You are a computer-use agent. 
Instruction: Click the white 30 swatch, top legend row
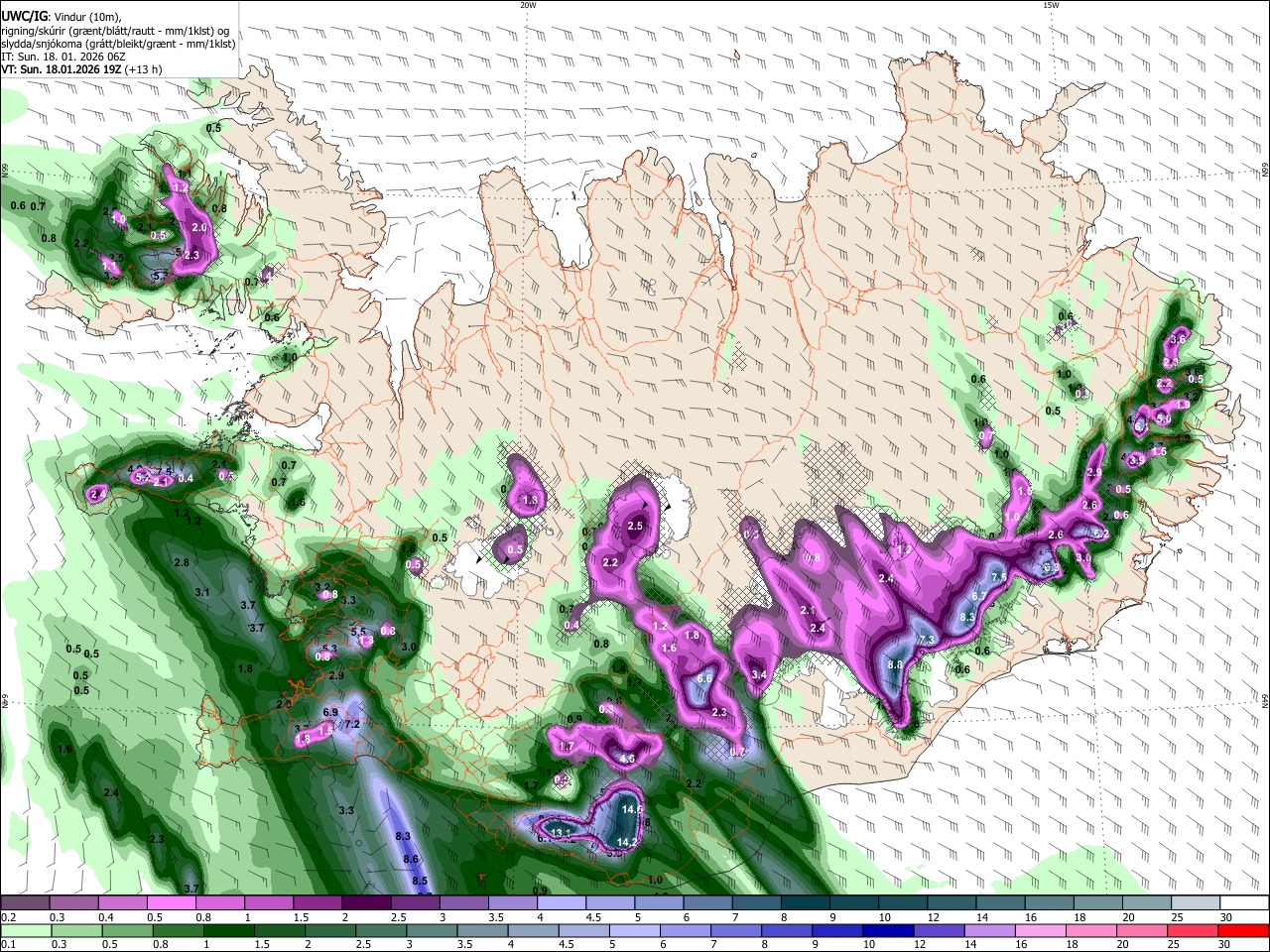[1245, 903]
